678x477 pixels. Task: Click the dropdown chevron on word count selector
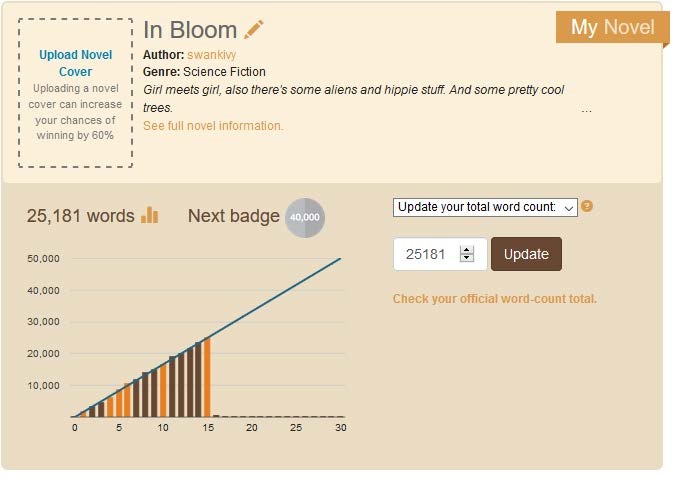tap(569, 208)
